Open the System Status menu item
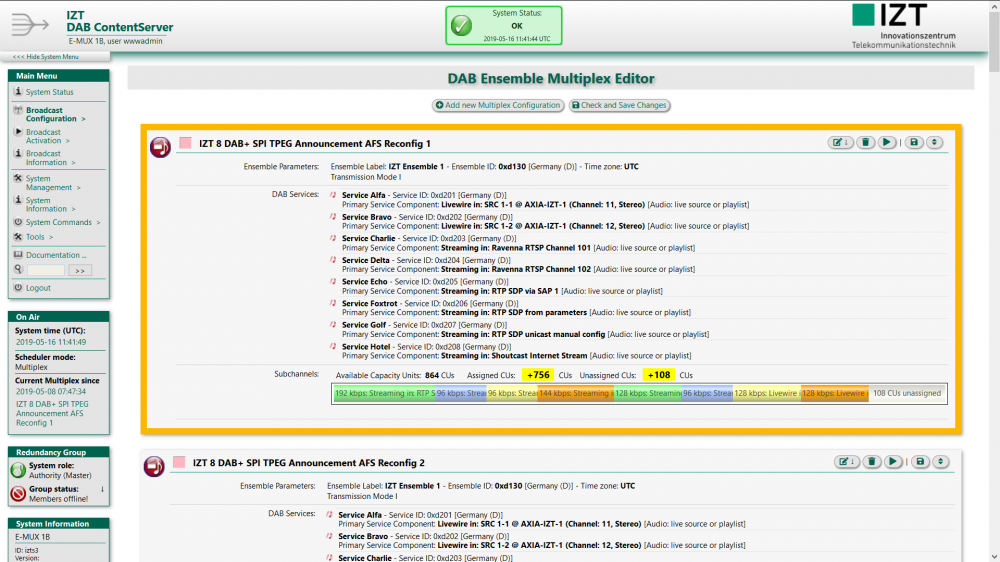The height and width of the screenshot is (562, 1000). point(49,92)
